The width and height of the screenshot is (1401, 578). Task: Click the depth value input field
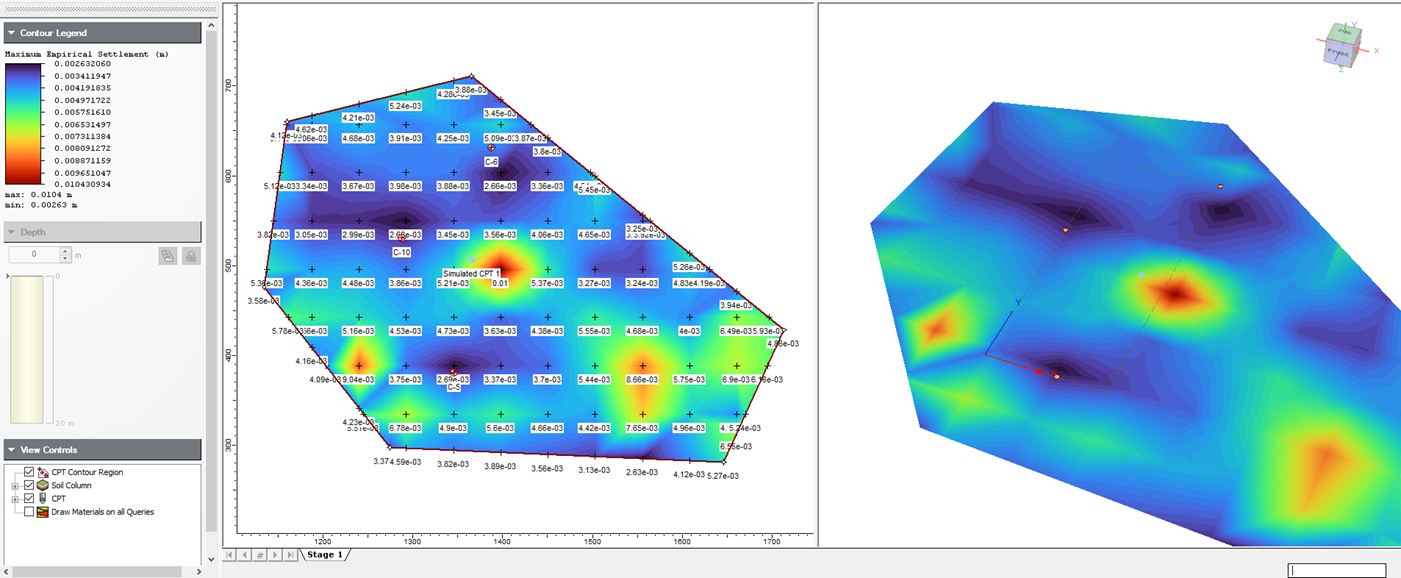33,256
